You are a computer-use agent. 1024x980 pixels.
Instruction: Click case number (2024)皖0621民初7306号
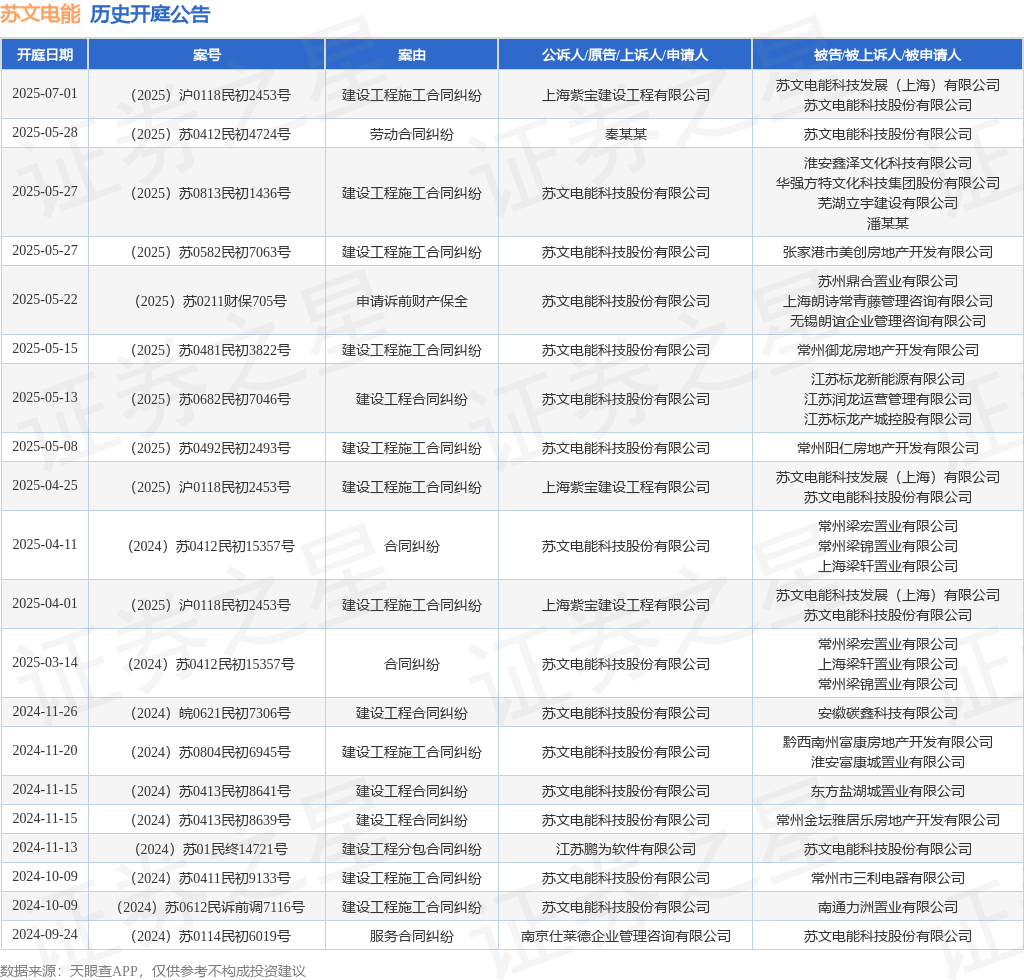(x=210, y=713)
